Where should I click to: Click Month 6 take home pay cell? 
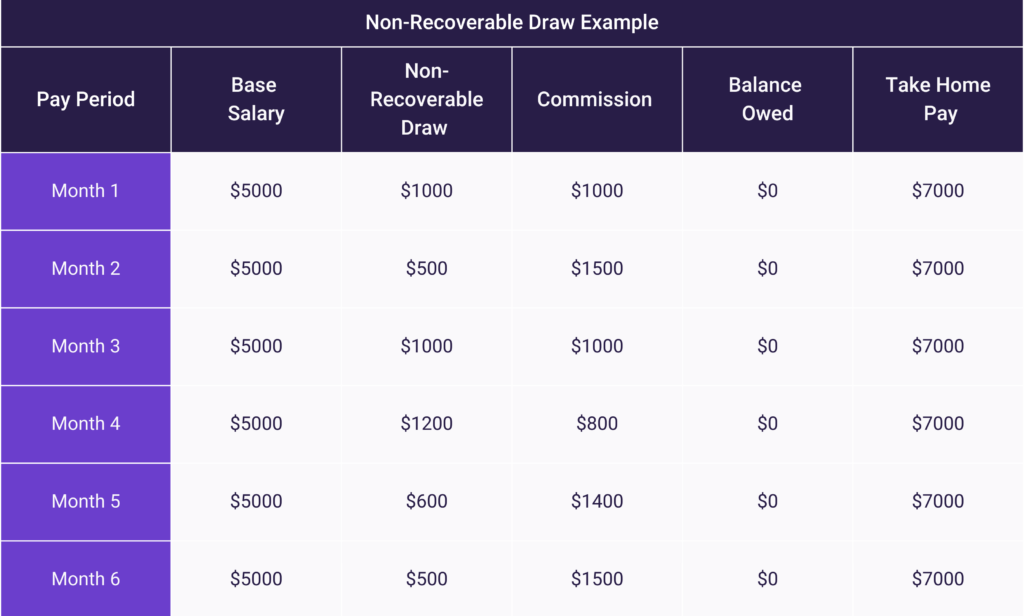pos(938,578)
